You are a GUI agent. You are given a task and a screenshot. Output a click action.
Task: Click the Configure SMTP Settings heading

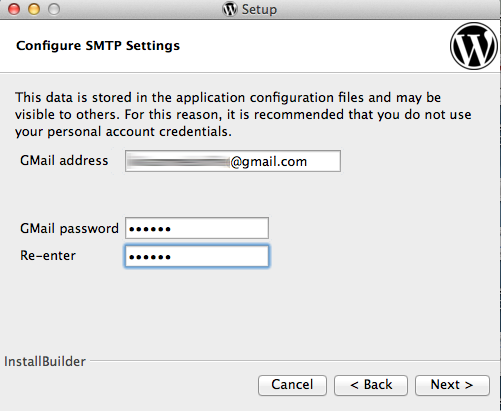tap(98, 46)
